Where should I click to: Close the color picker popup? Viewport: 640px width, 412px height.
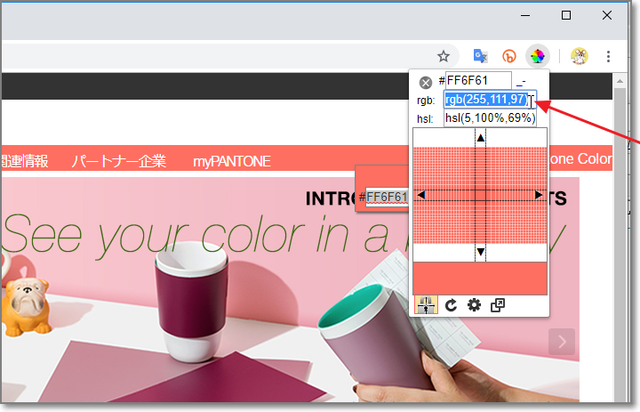tap(425, 82)
